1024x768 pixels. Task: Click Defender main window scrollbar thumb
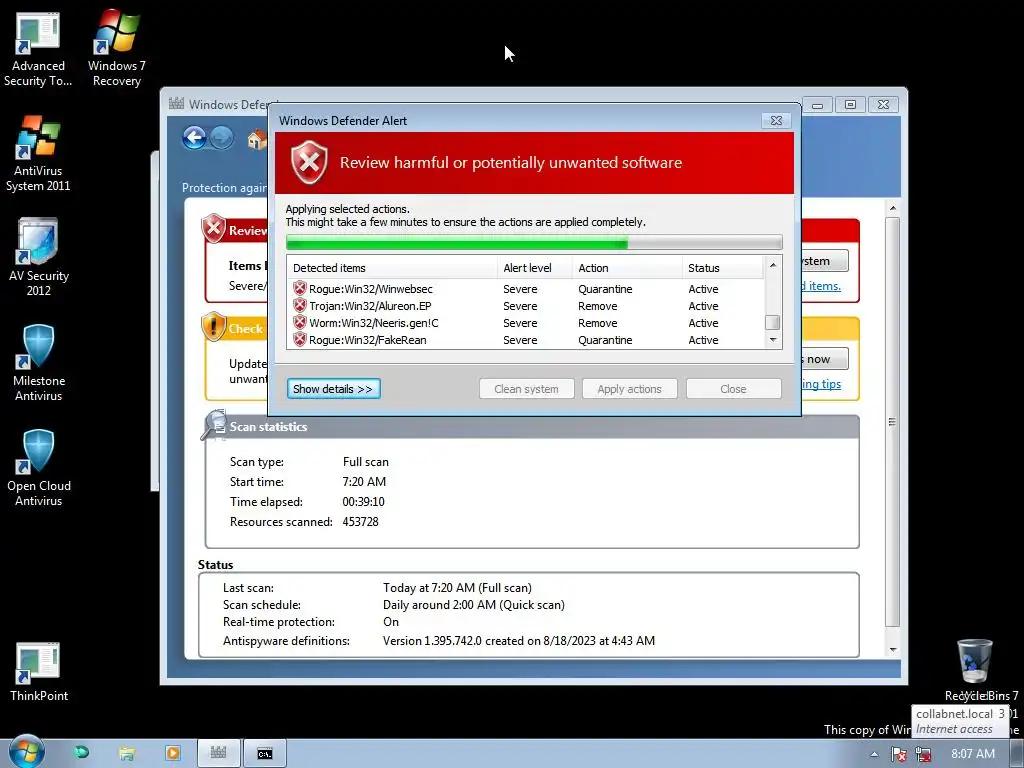point(893,422)
